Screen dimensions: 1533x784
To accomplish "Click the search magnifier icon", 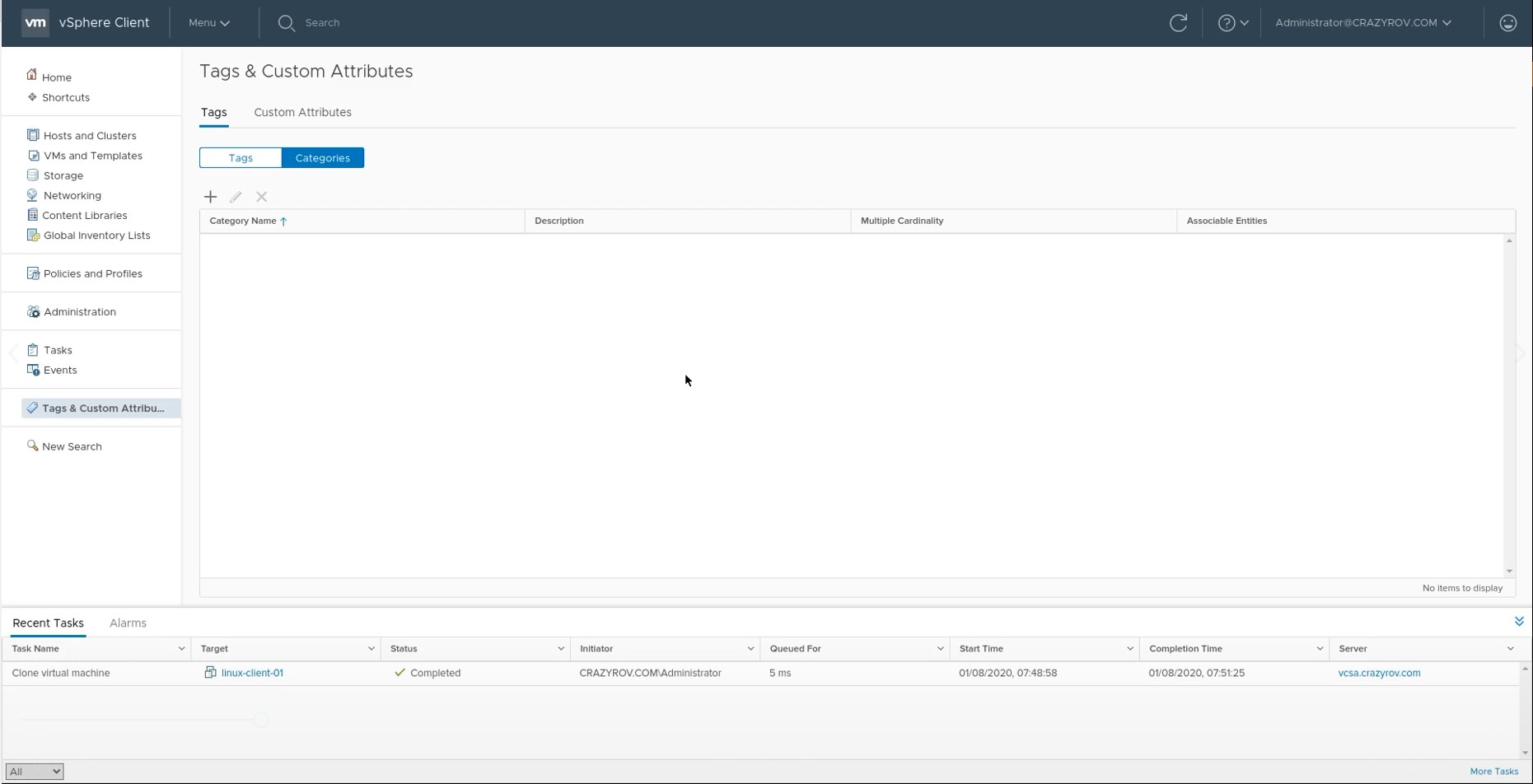I will click(x=286, y=23).
